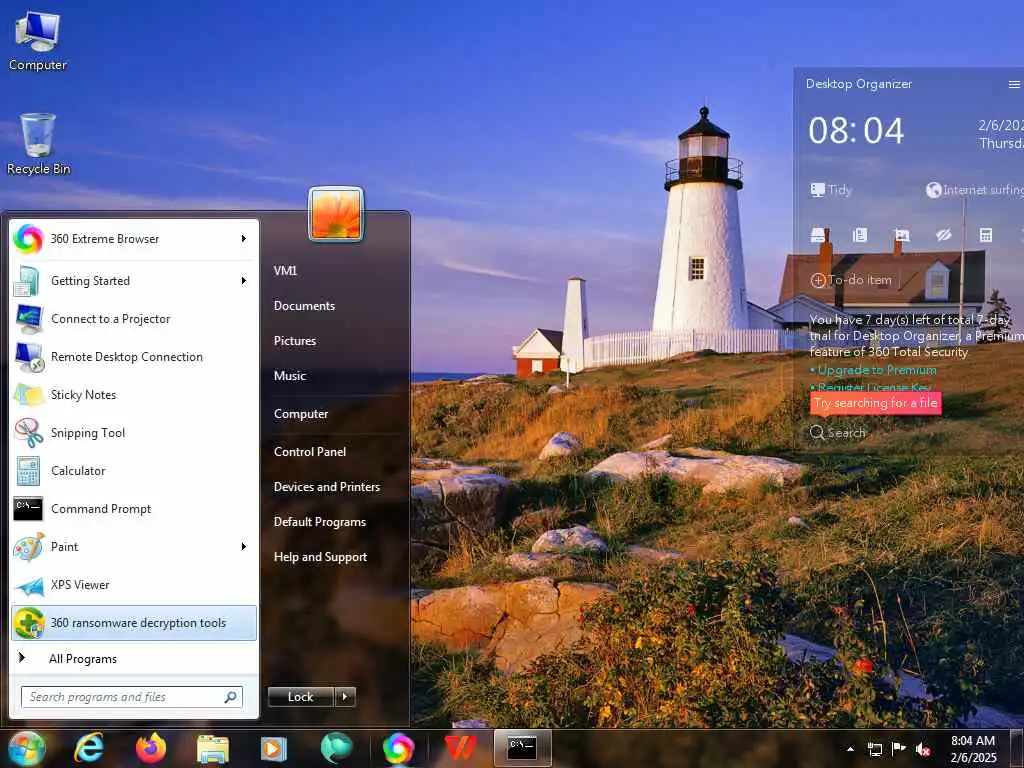This screenshot has width=1024, height=768.
Task: Open Windows Explorer folder in taskbar
Action: click(x=213, y=748)
